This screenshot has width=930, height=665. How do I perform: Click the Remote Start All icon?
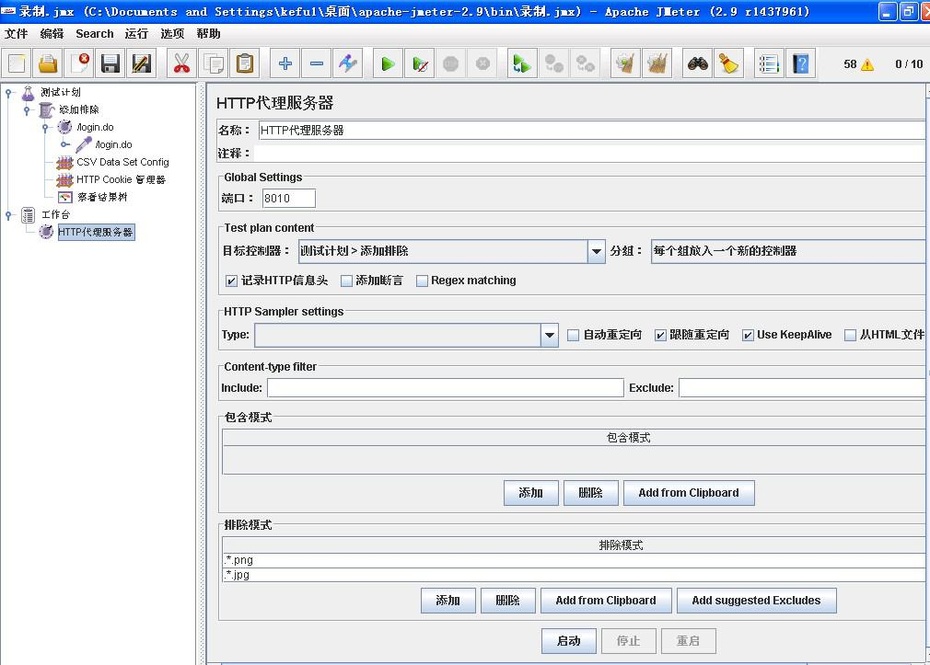(x=522, y=63)
